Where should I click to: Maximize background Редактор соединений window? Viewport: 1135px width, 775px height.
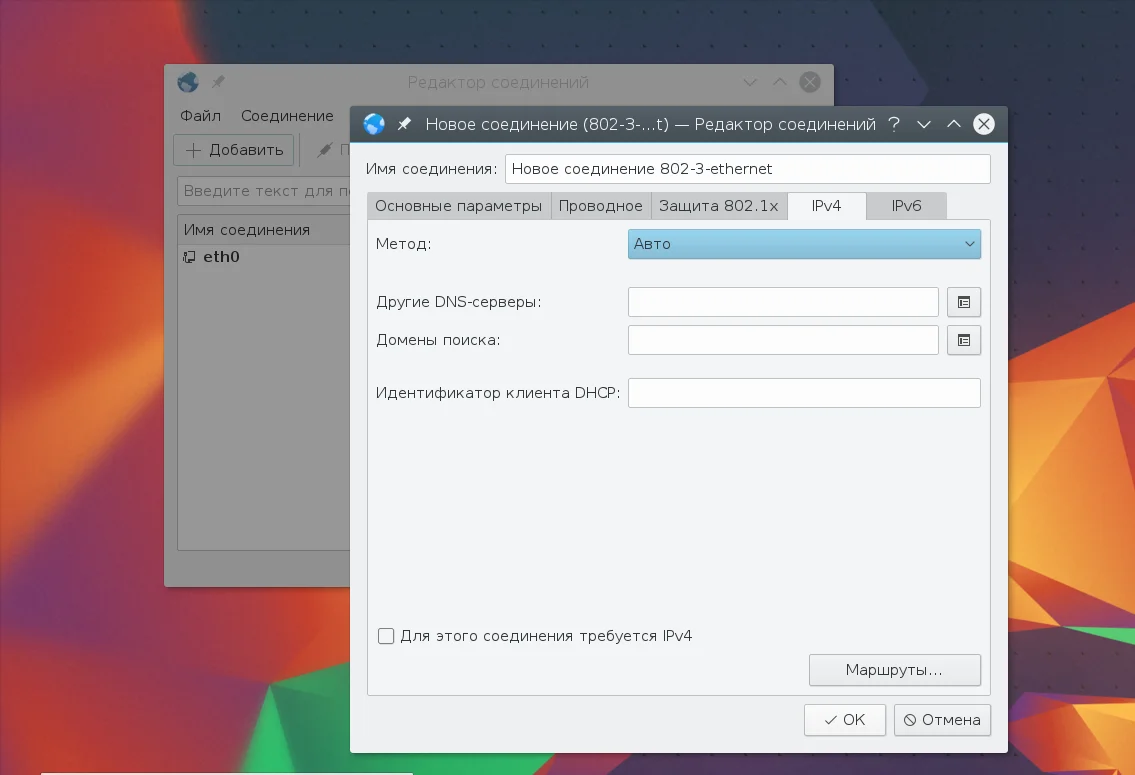pos(780,82)
